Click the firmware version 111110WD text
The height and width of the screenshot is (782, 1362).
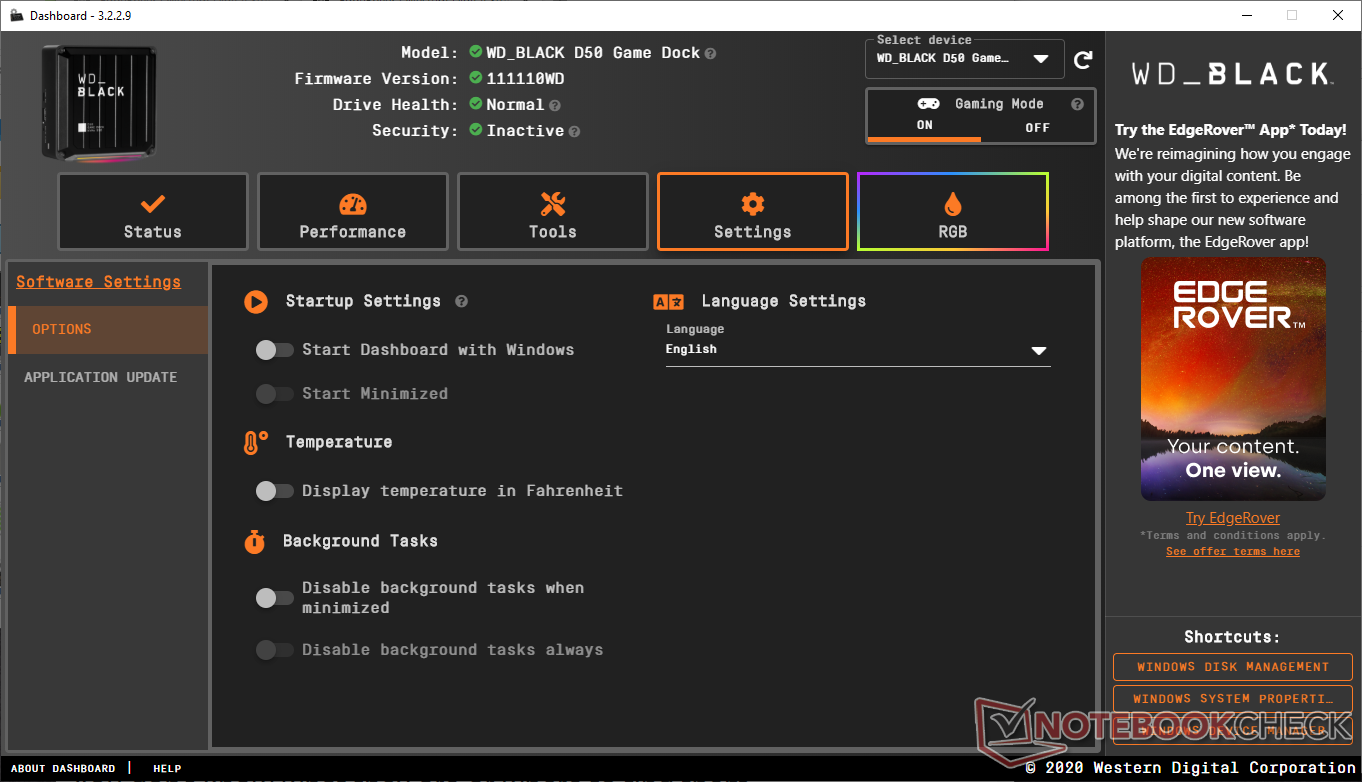tap(525, 79)
